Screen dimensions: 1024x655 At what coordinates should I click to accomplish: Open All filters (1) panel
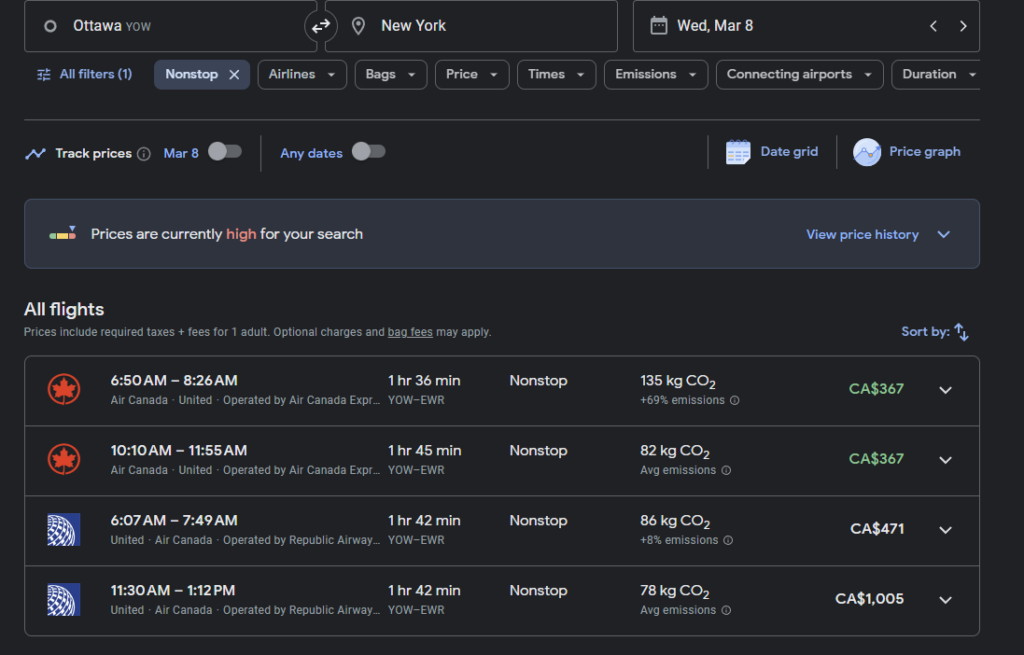tap(84, 75)
